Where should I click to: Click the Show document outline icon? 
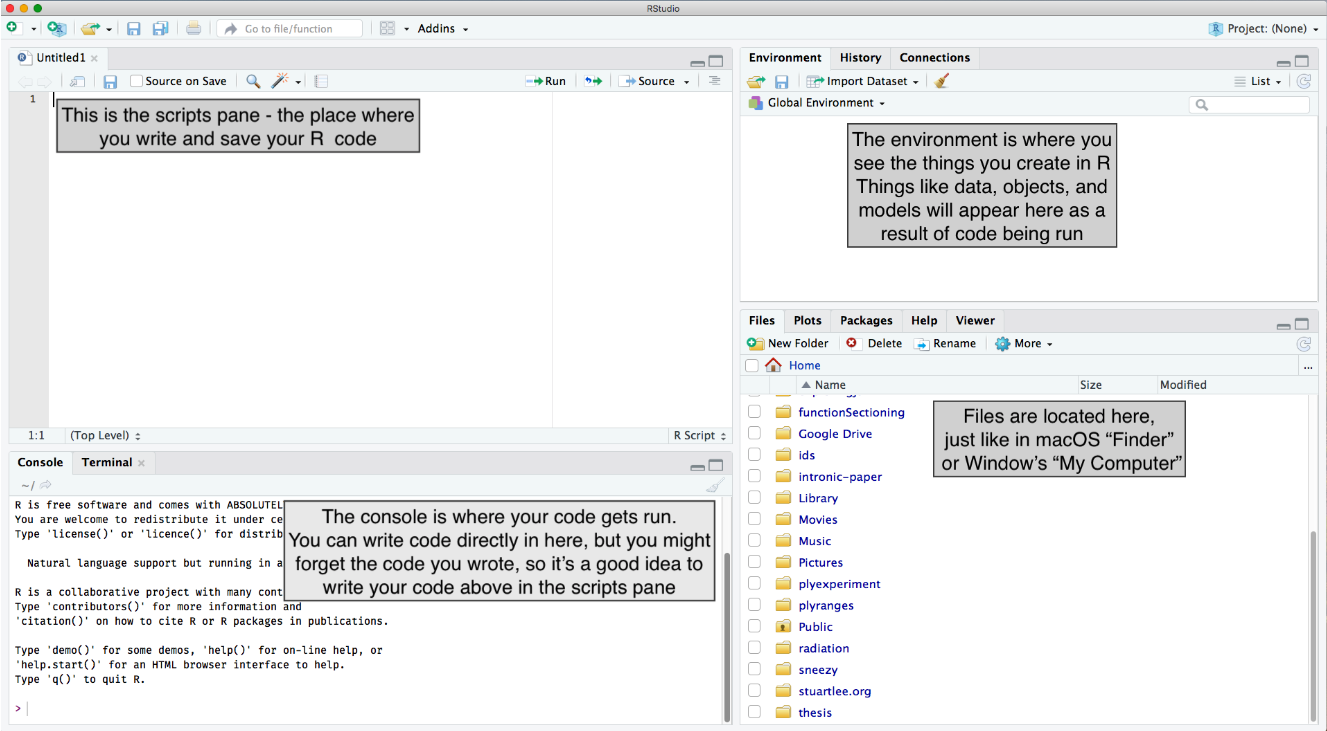click(x=714, y=81)
